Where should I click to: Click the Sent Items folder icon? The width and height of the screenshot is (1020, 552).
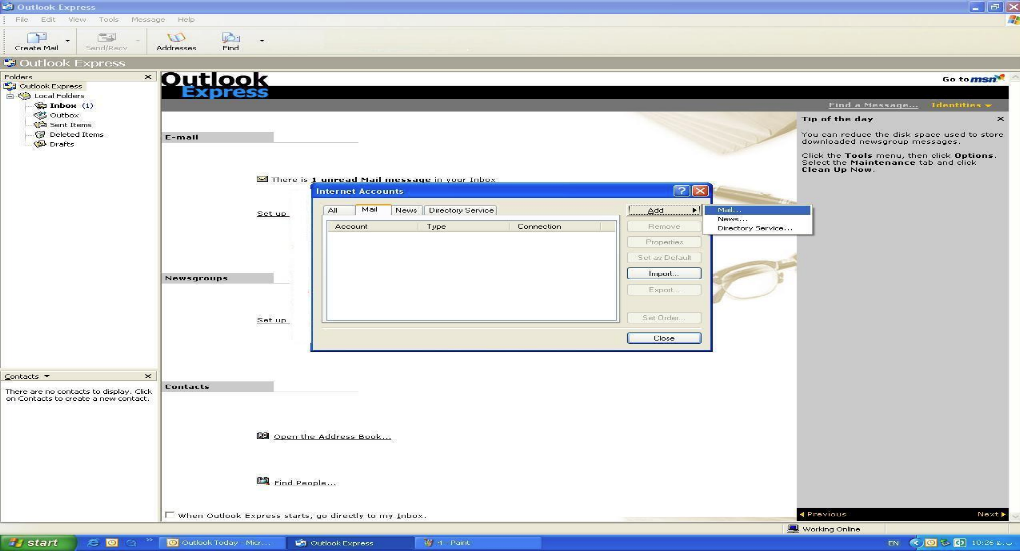(x=40, y=125)
